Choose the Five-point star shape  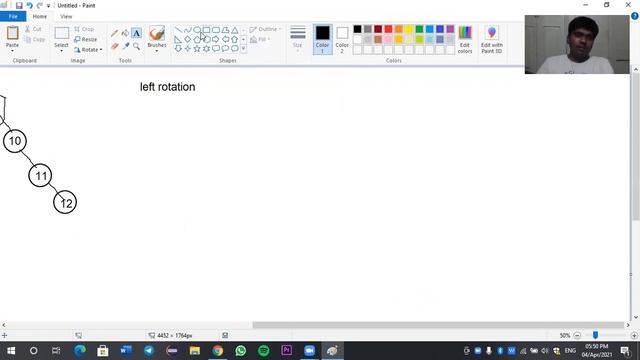pos(197,49)
